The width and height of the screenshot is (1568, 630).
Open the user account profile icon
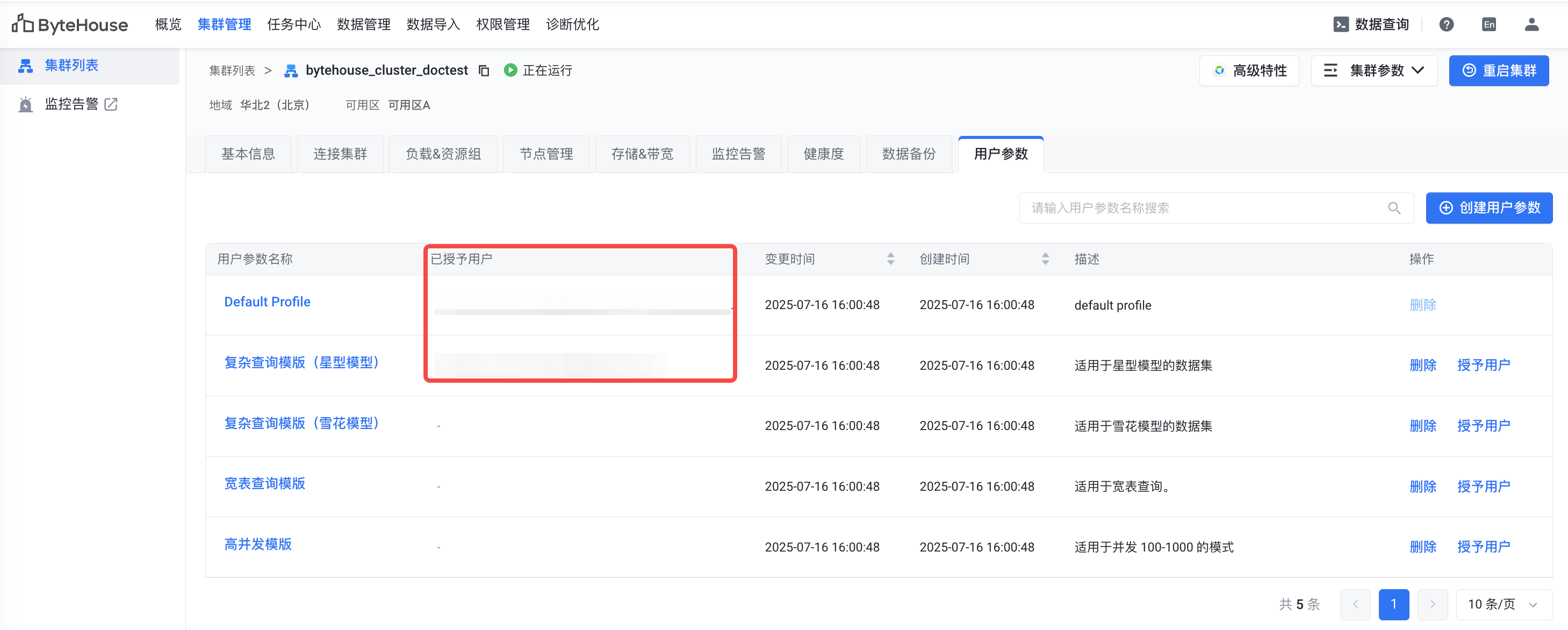click(x=1531, y=24)
